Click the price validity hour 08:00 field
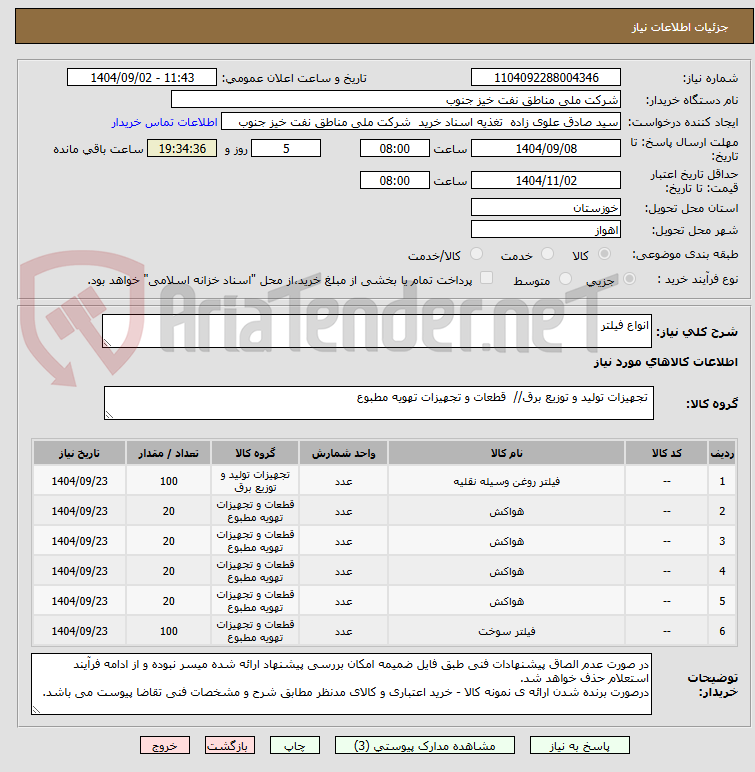The height and width of the screenshot is (772, 755). (x=394, y=180)
